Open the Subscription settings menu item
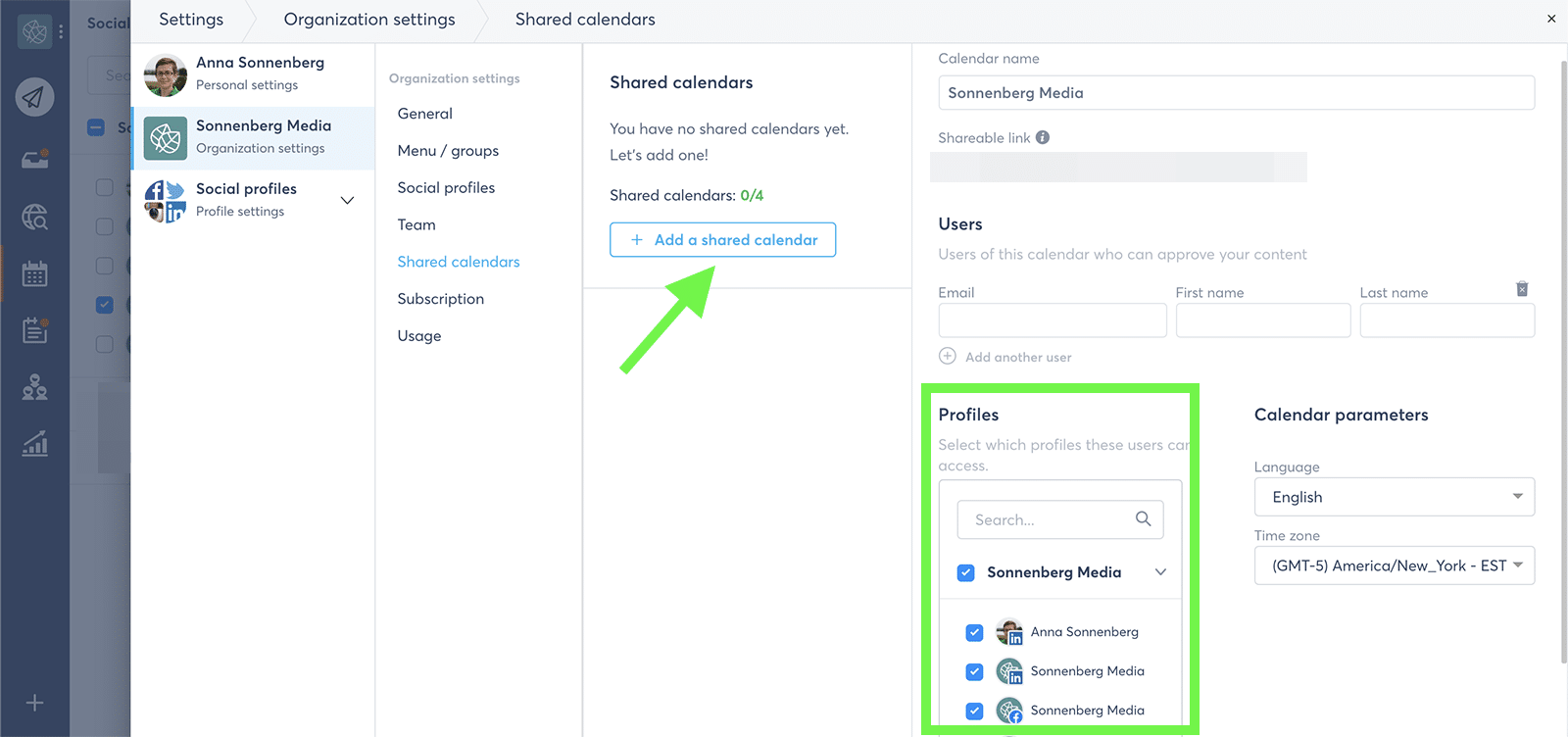Viewport: 1568px width, 737px height. (x=440, y=299)
